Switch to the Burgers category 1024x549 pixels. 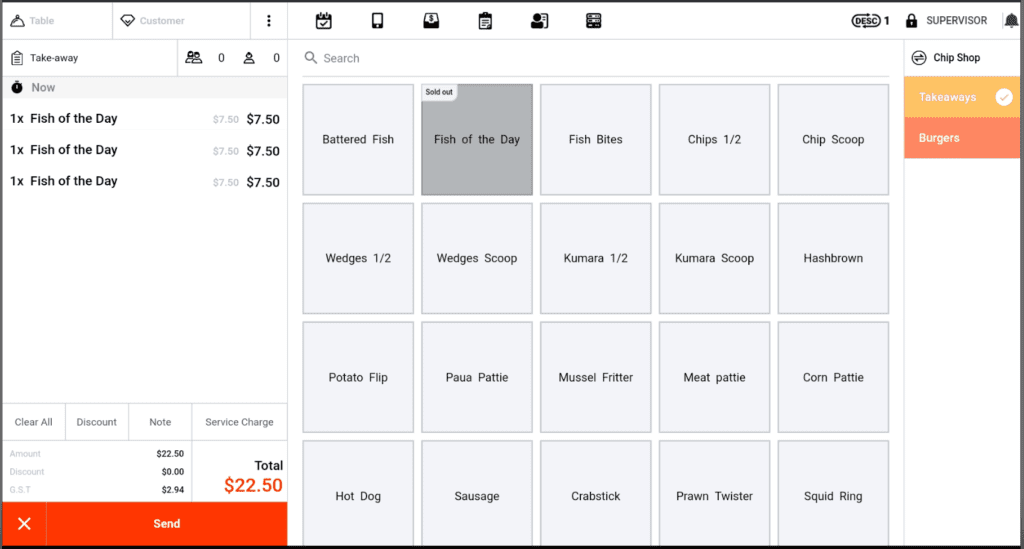[961, 138]
